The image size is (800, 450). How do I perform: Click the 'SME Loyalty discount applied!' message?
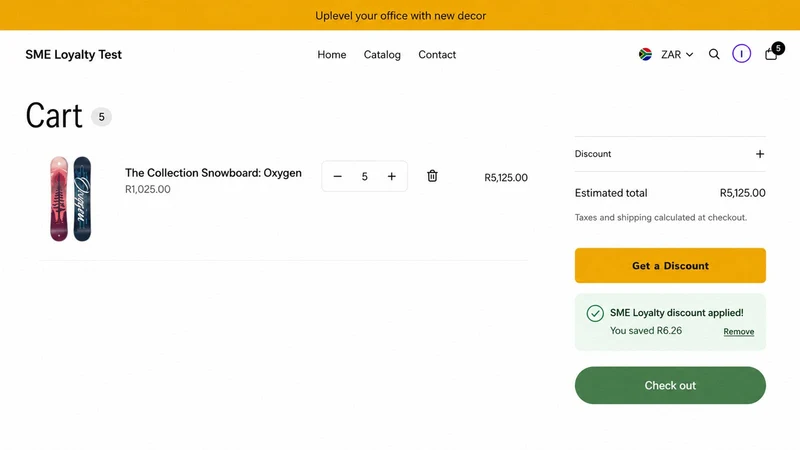677,313
